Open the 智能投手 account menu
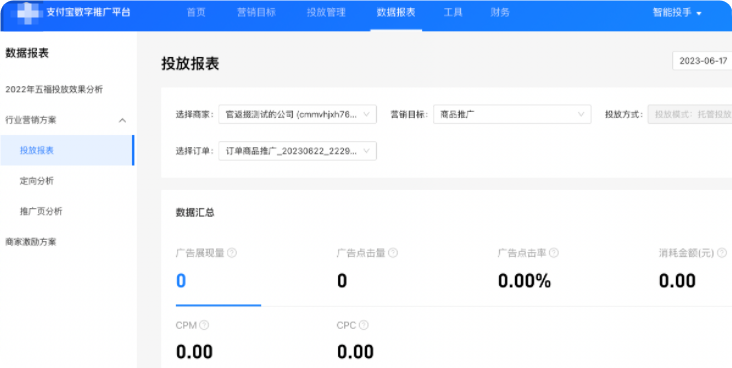 tap(677, 13)
